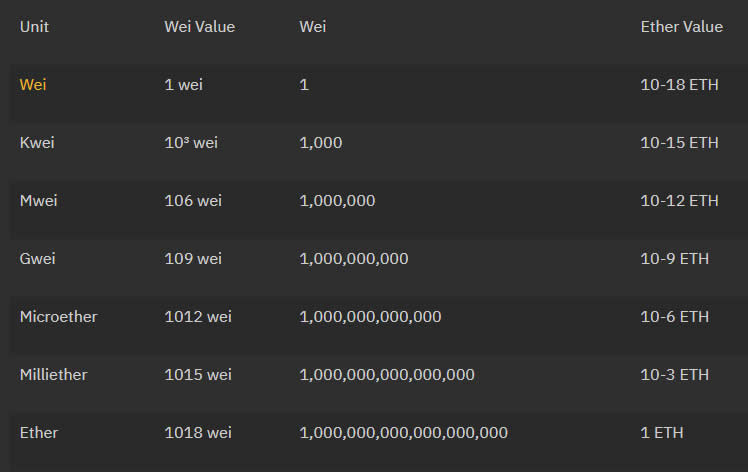Click the 'Ether' unit name
The width and height of the screenshot is (748, 472).
pyautogui.click(x=39, y=433)
